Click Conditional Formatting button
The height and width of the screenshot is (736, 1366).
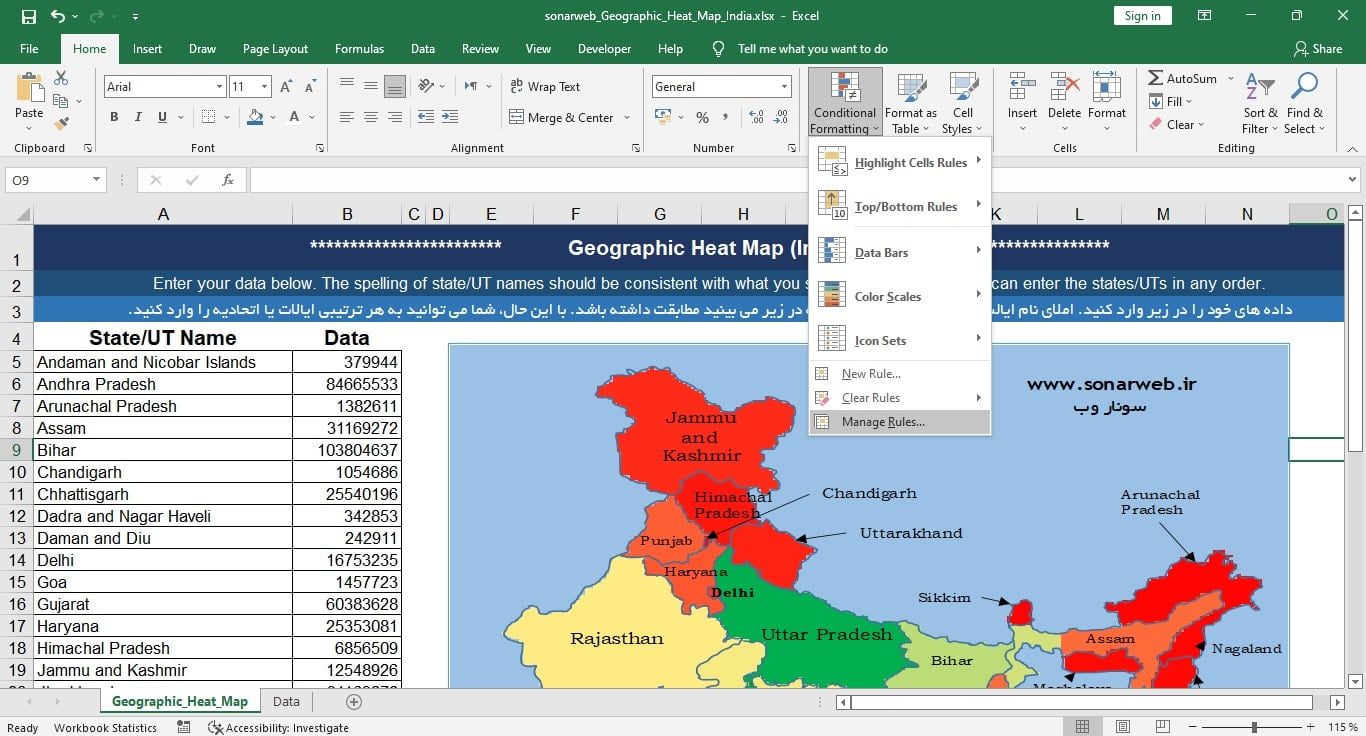click(x=845, y=103)
